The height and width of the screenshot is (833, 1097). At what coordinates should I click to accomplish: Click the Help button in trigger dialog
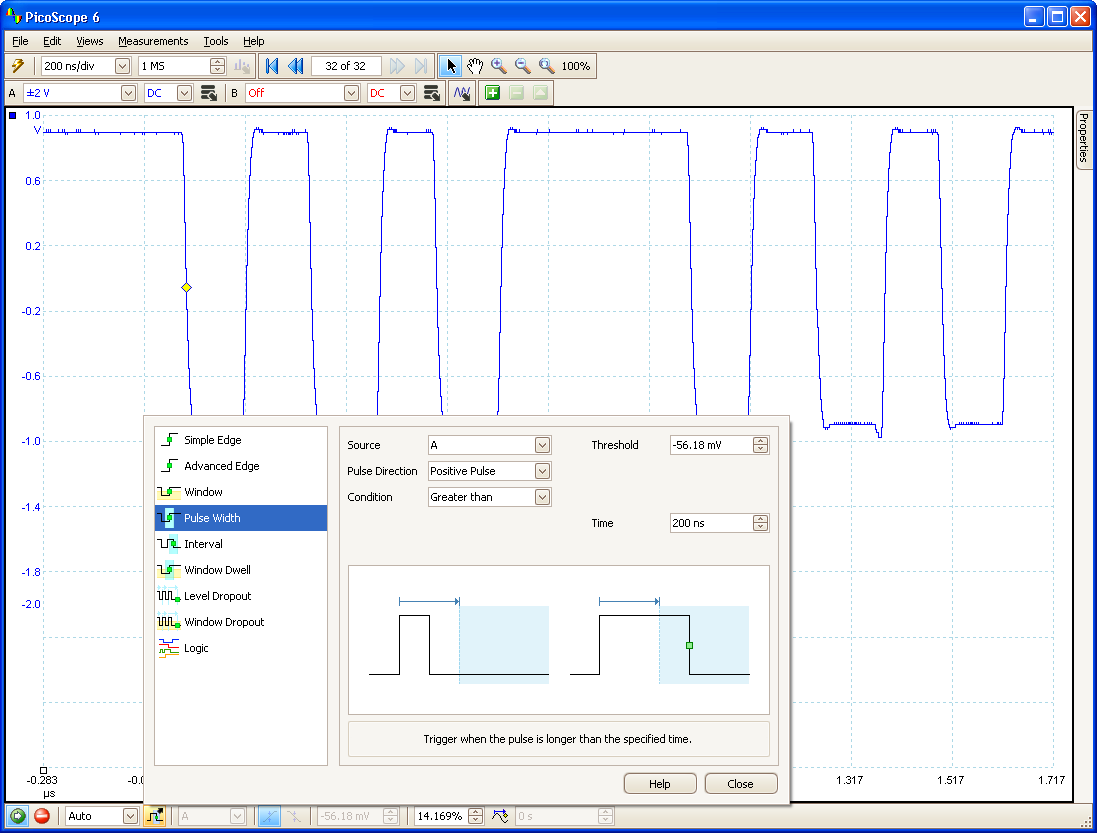click(x=659, y=784)
